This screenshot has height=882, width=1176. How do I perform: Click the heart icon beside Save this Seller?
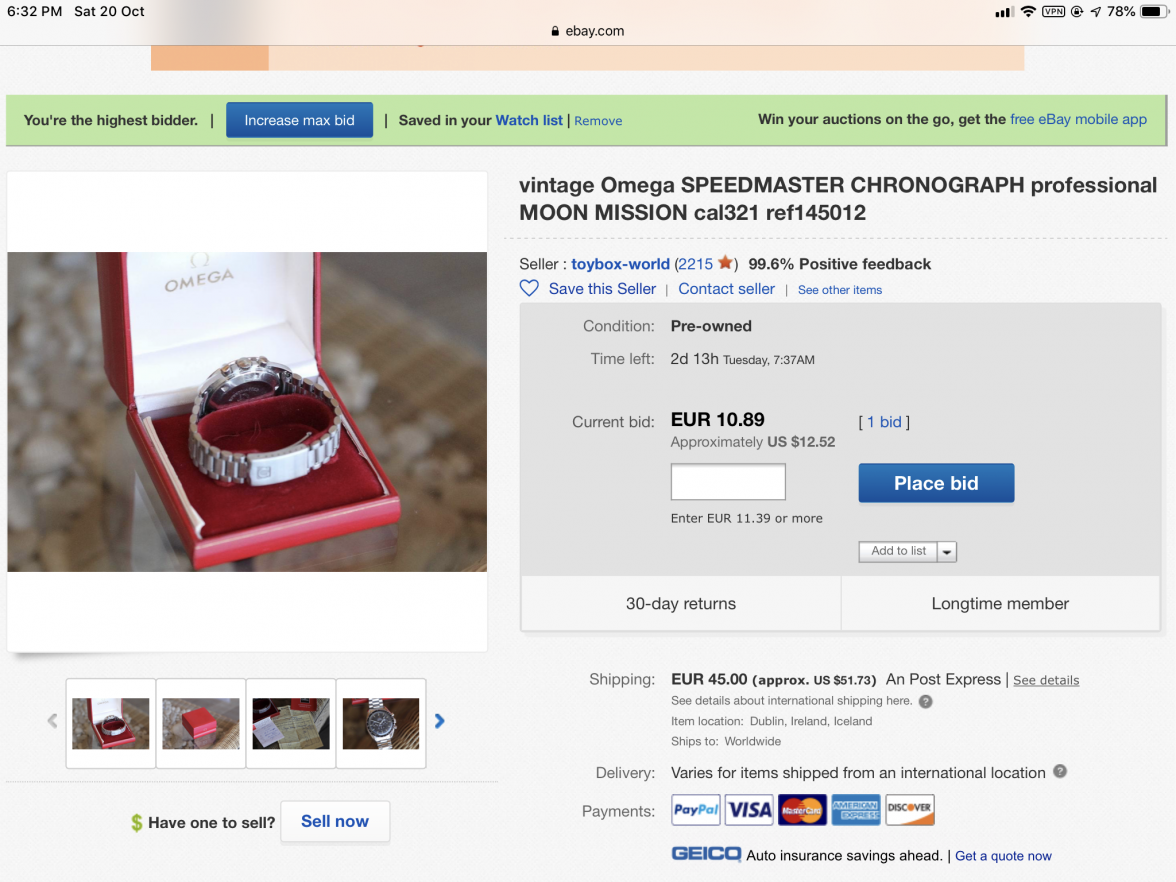pos(529,289)
